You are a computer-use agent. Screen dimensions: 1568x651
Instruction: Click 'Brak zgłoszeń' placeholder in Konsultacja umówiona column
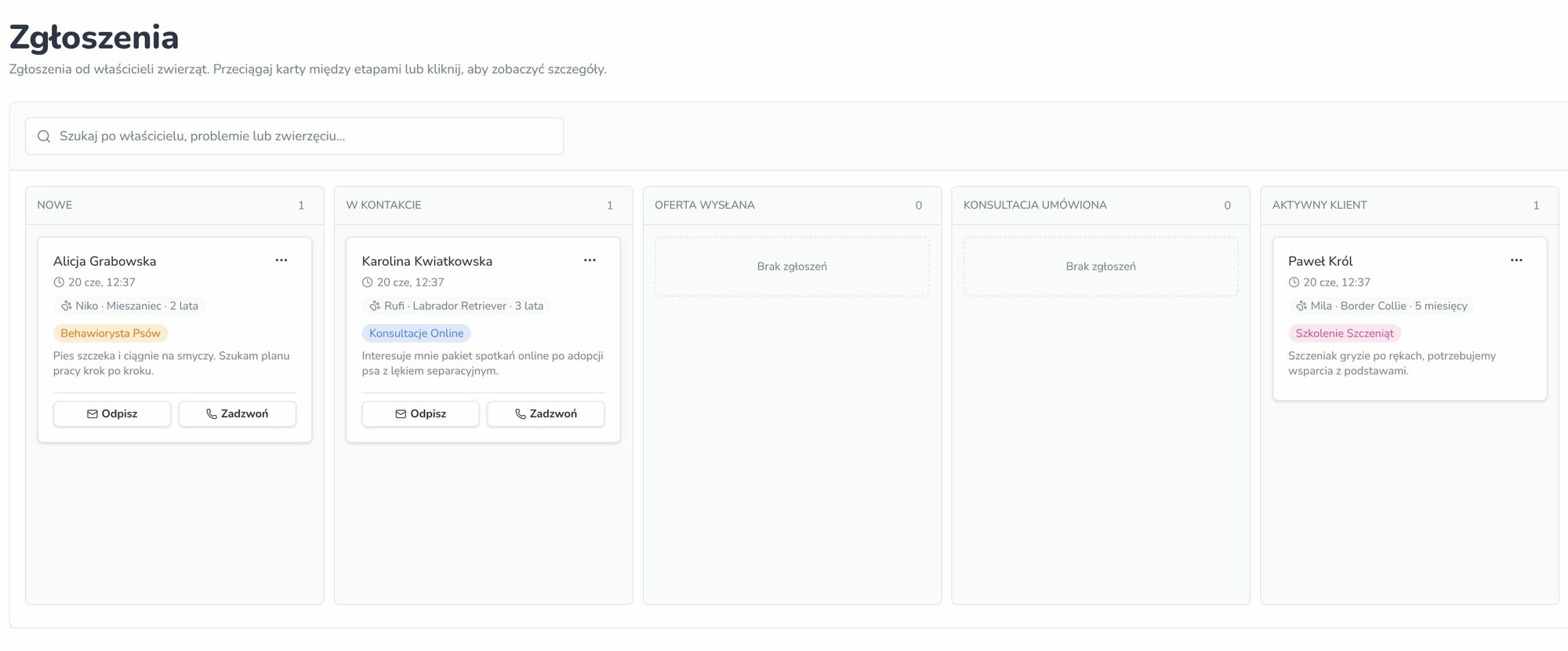[x=1101, y=267]
